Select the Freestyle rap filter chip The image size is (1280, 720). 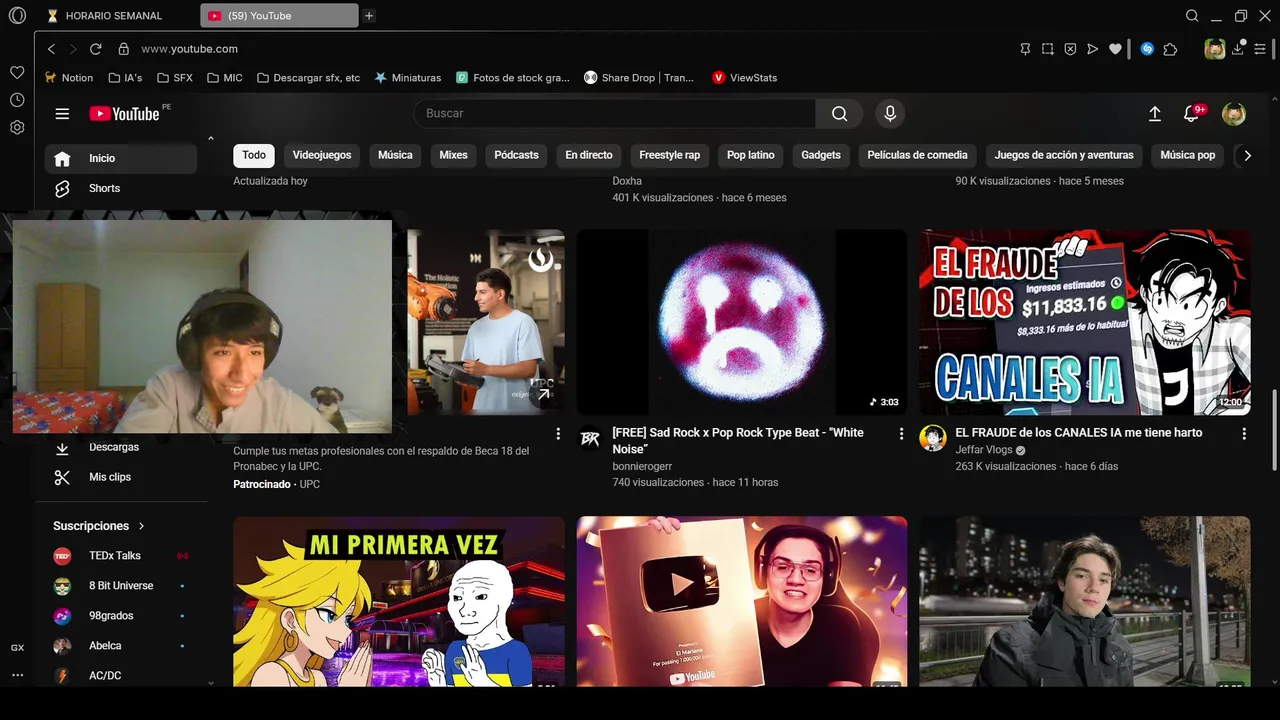pos(670,155)
